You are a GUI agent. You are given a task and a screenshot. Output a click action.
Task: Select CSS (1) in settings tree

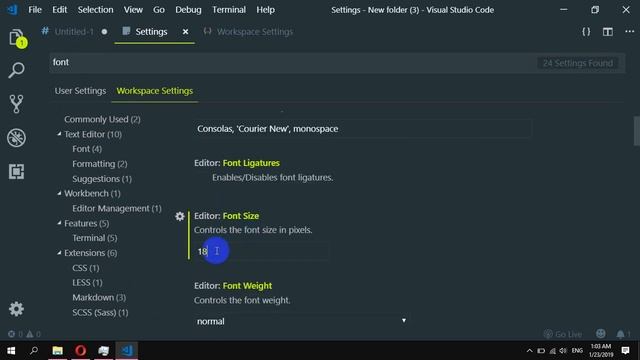click(86, 268)
